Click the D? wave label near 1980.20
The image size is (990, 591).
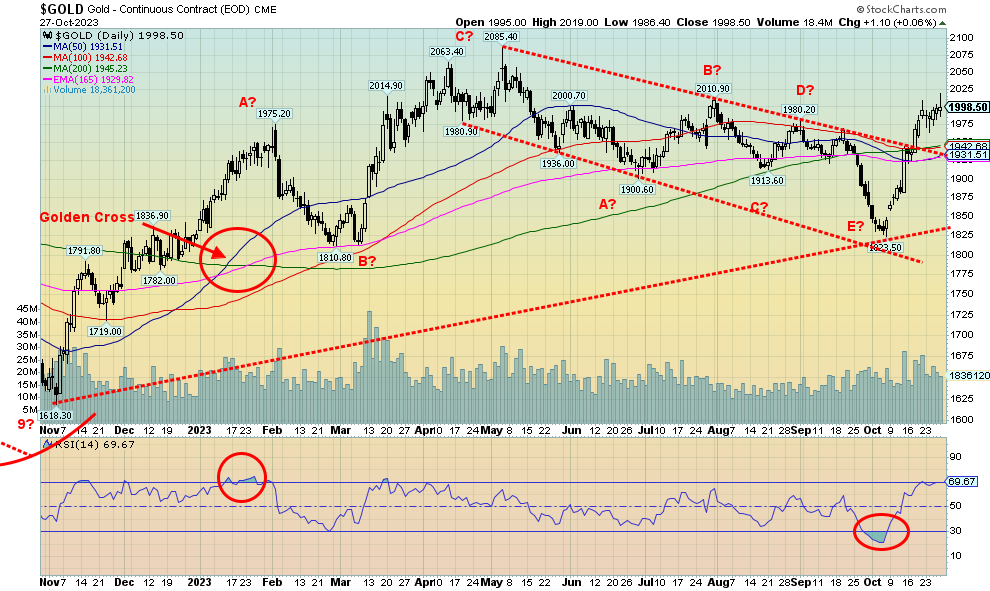tap(804, 91)
